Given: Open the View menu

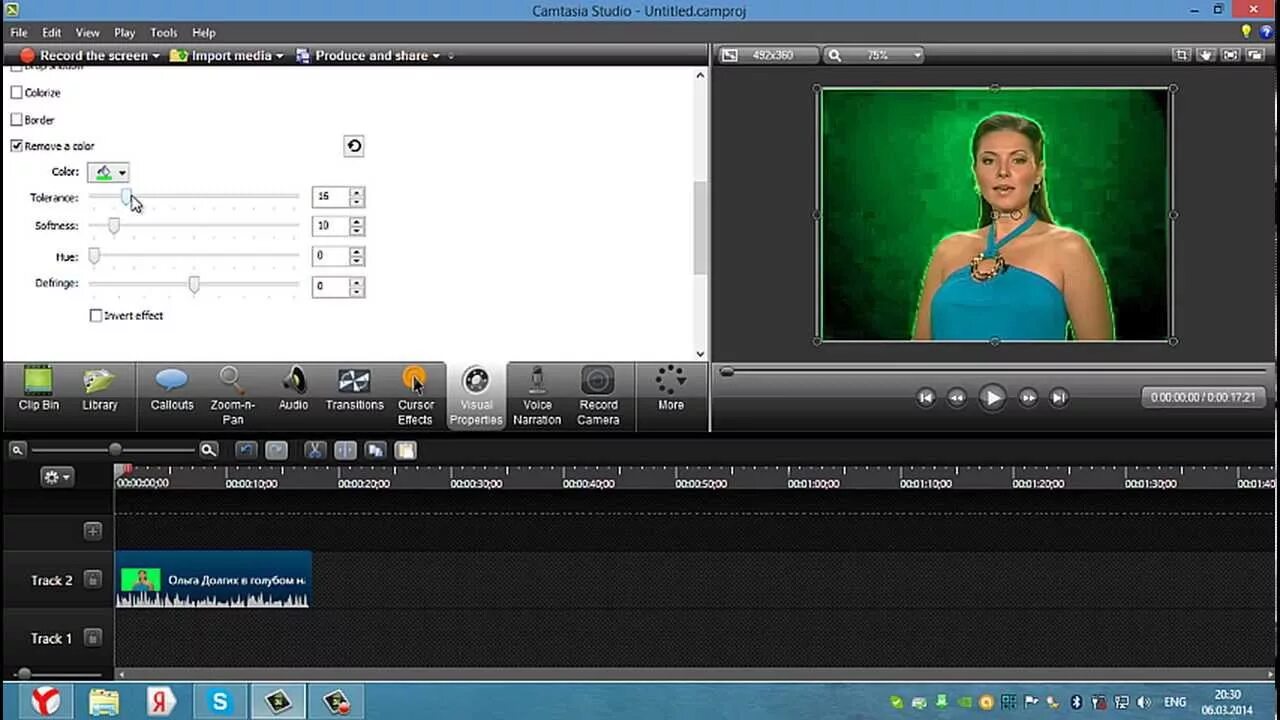Looking at the screenshot, I should pyautogui.click(x=88, y=33).
